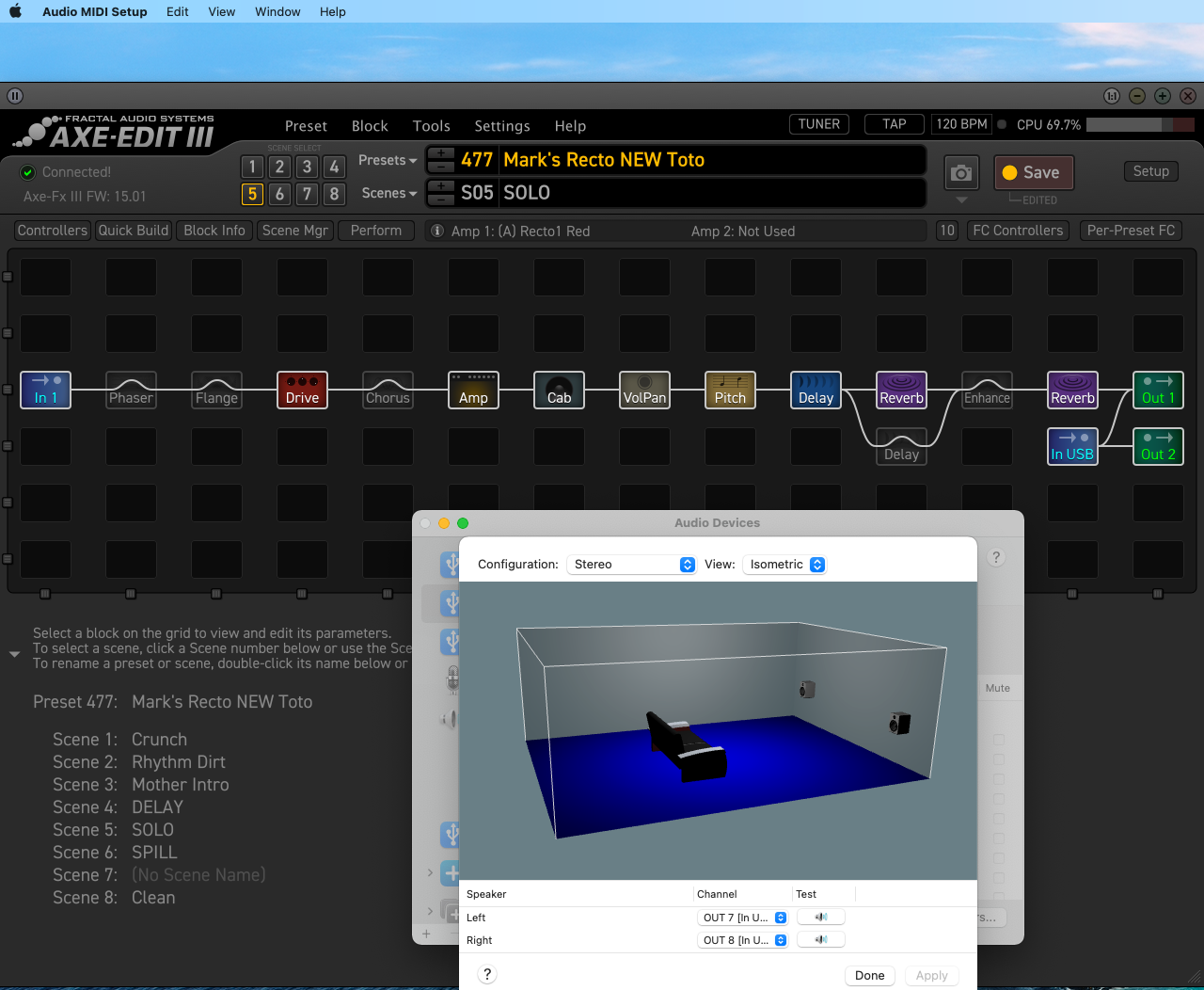Open the Drive block

(x=303, y=390)
